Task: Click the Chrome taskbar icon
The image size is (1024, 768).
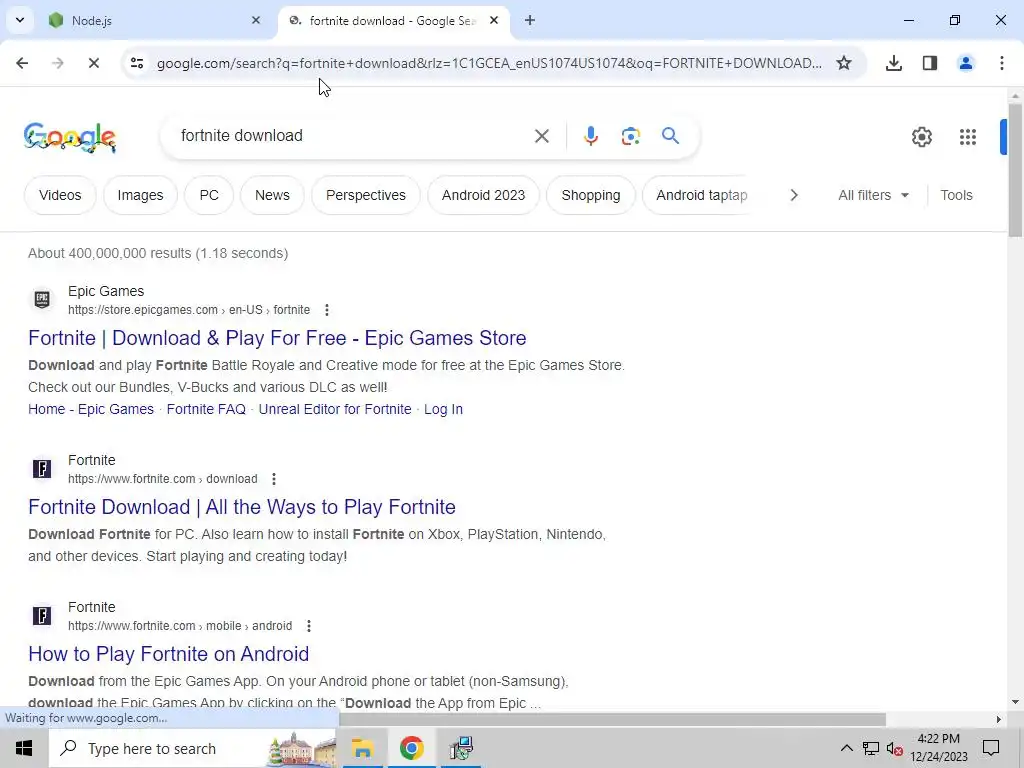Action: (x=411, y=748)
